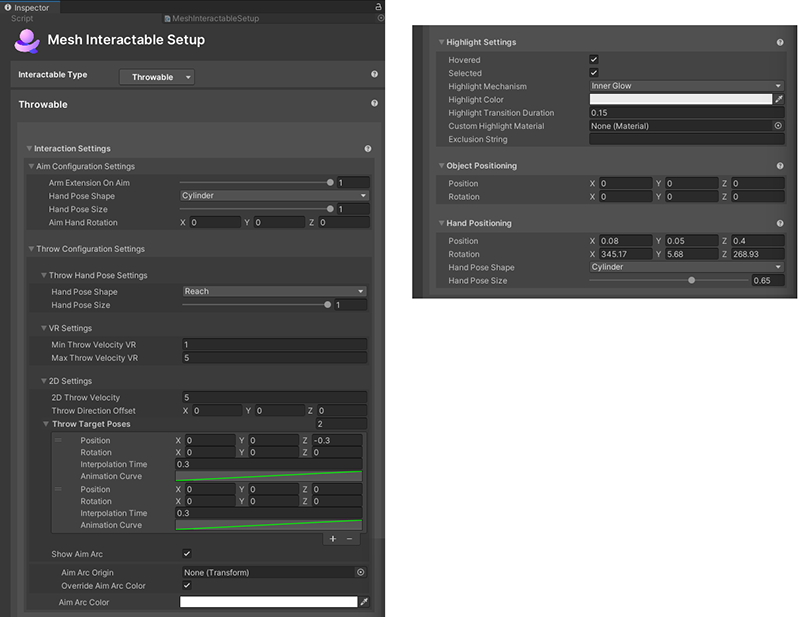Click Hand Positioning Hand Pose Size slider
Image resolution: width=800 pixels, height=617 pixels.
[691, 280]
